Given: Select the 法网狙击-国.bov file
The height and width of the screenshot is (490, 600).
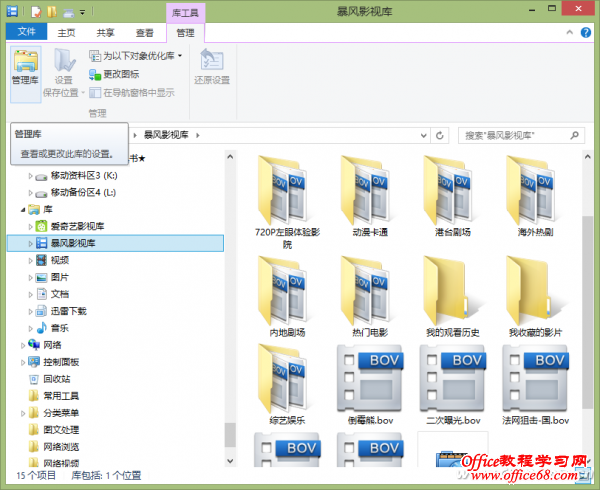Looking at the screenshot, I should point(535,384).
